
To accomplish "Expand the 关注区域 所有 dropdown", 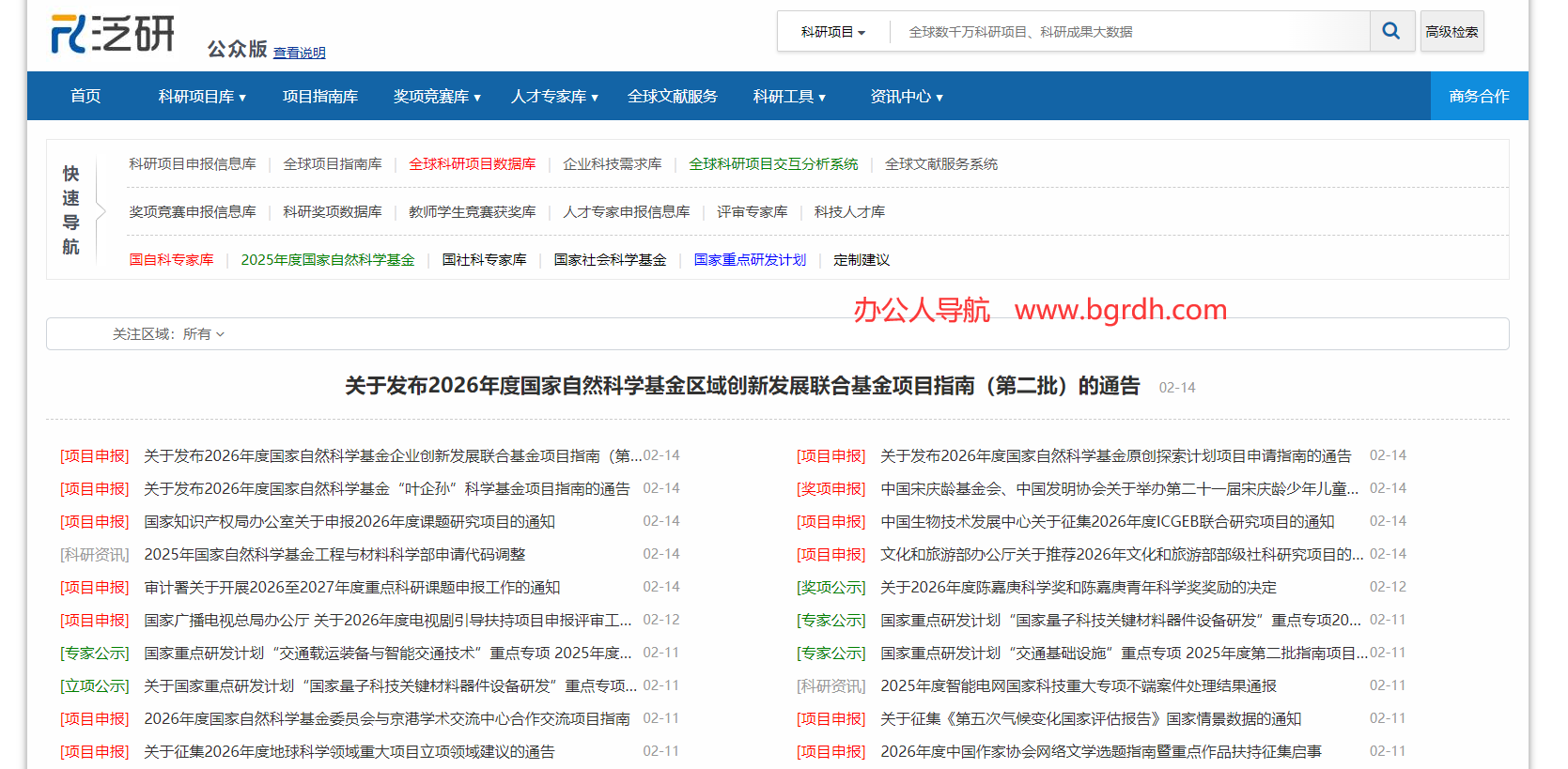I will coord(204,334).
